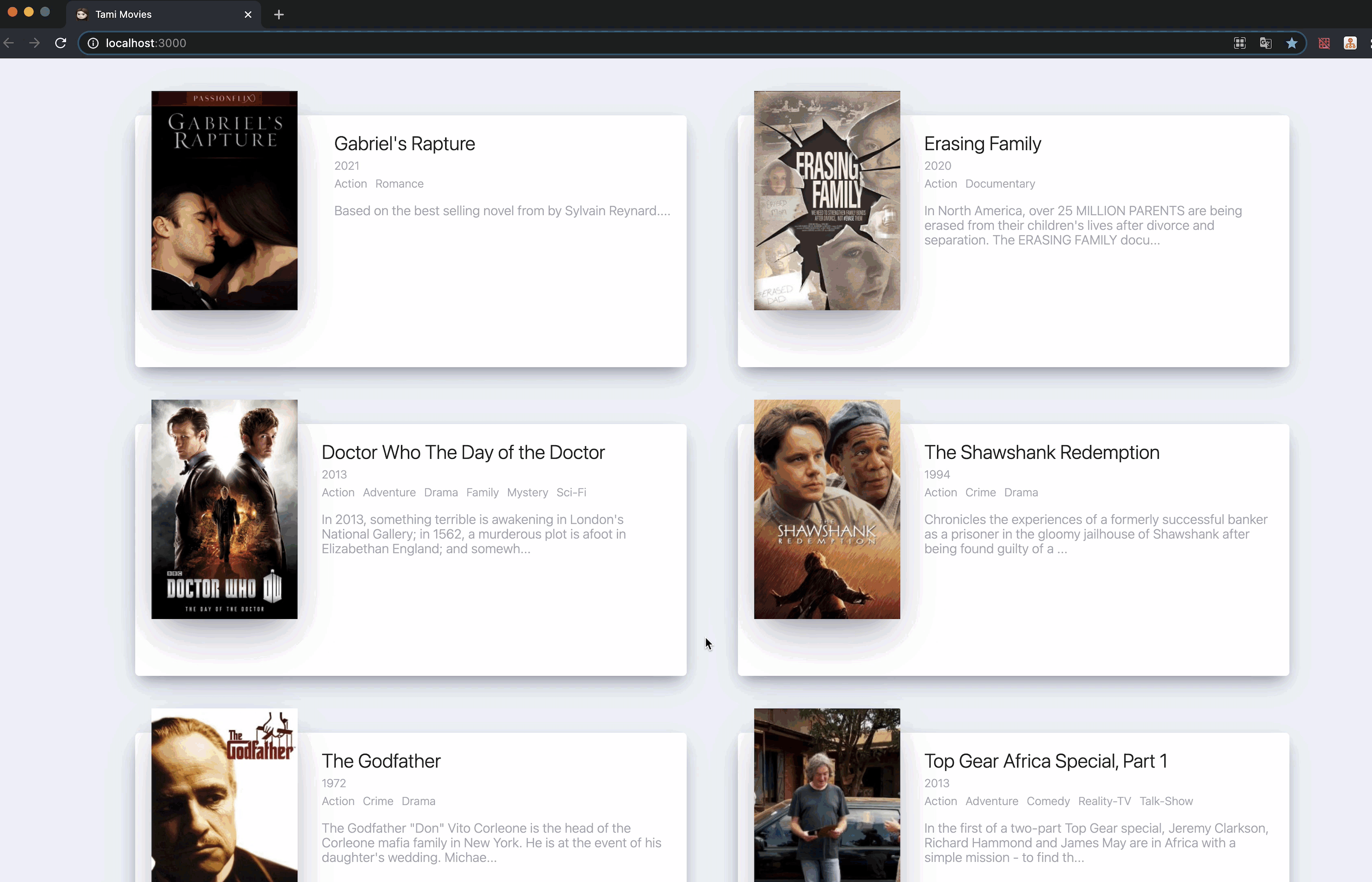Viewport: 1372px width, 882px height.
Task: Open the Google Translate page icon
Action: click(1265, 43)
